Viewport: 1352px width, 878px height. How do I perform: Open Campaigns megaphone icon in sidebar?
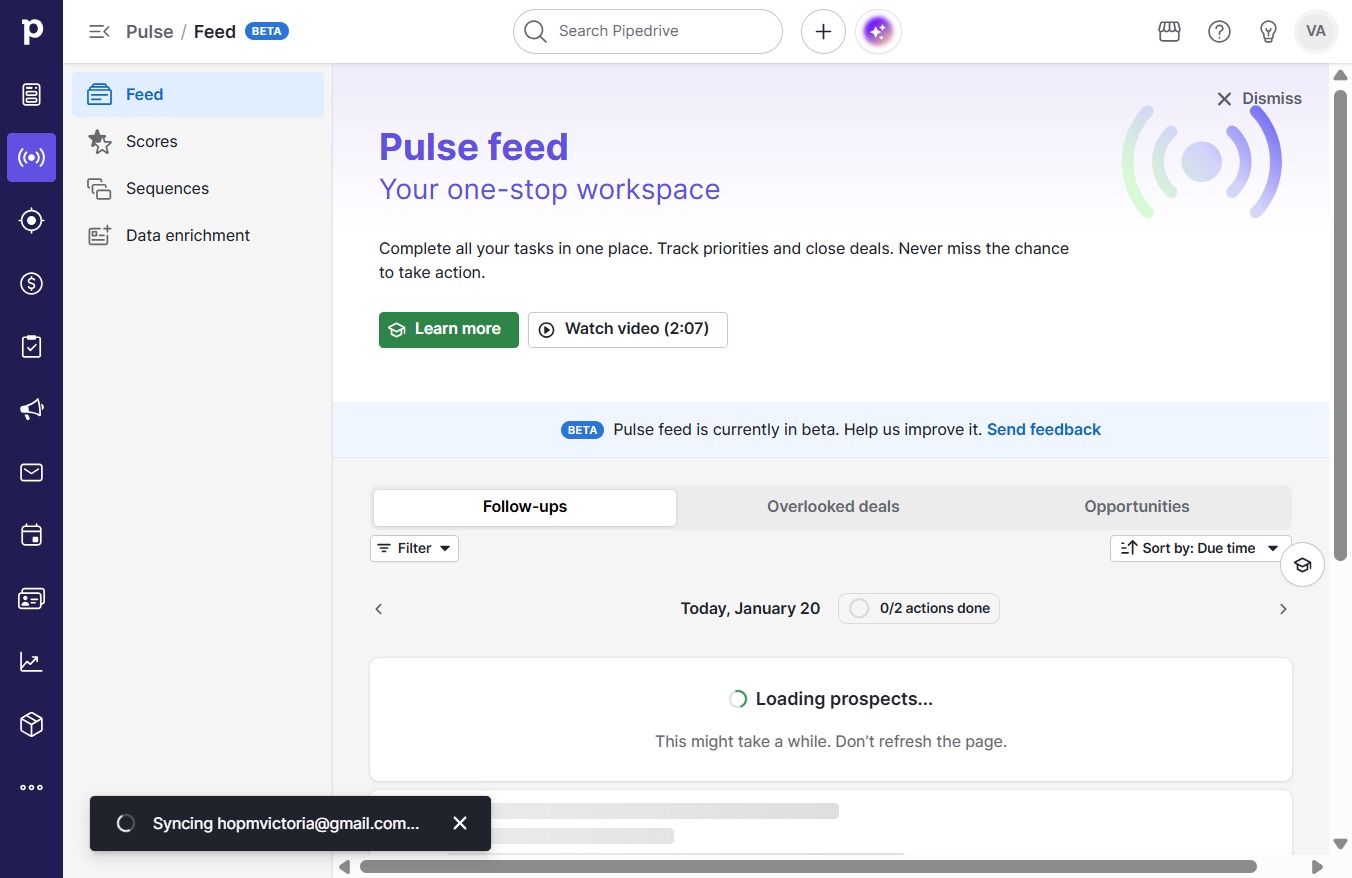click(x=32, y=409)
